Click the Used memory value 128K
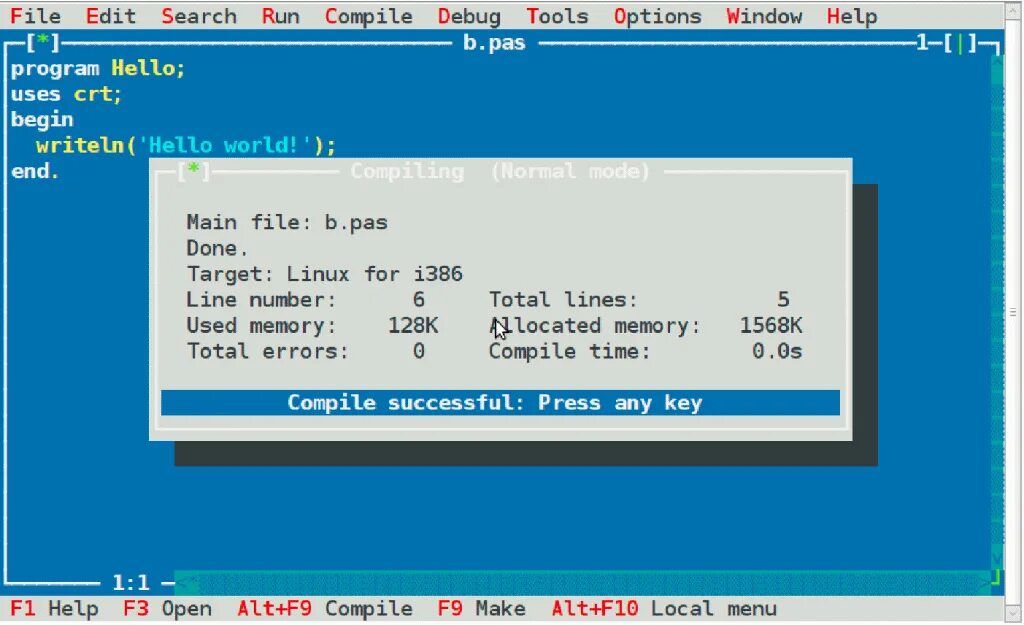 click(413, 326)
